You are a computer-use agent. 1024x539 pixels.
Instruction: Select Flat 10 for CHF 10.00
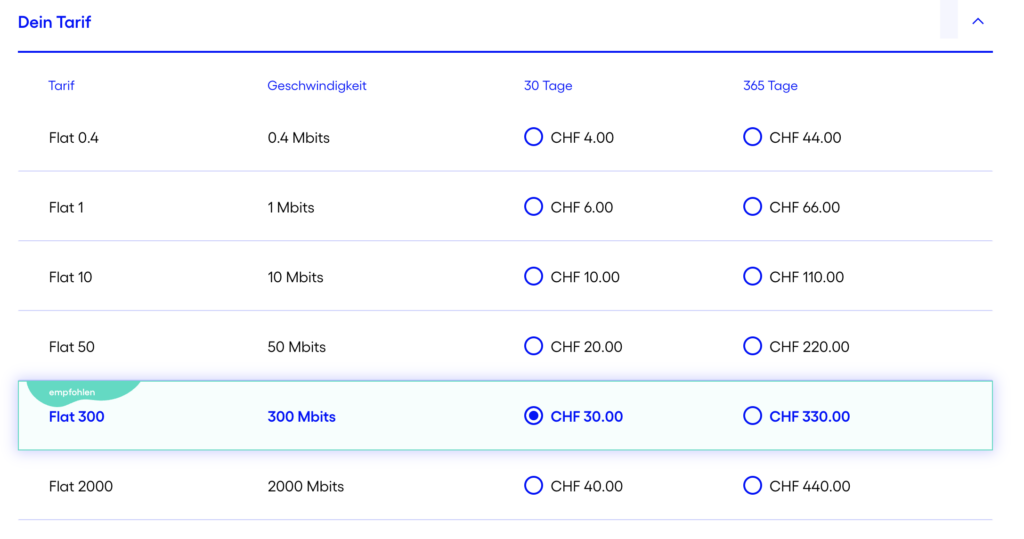coord(533,276)
